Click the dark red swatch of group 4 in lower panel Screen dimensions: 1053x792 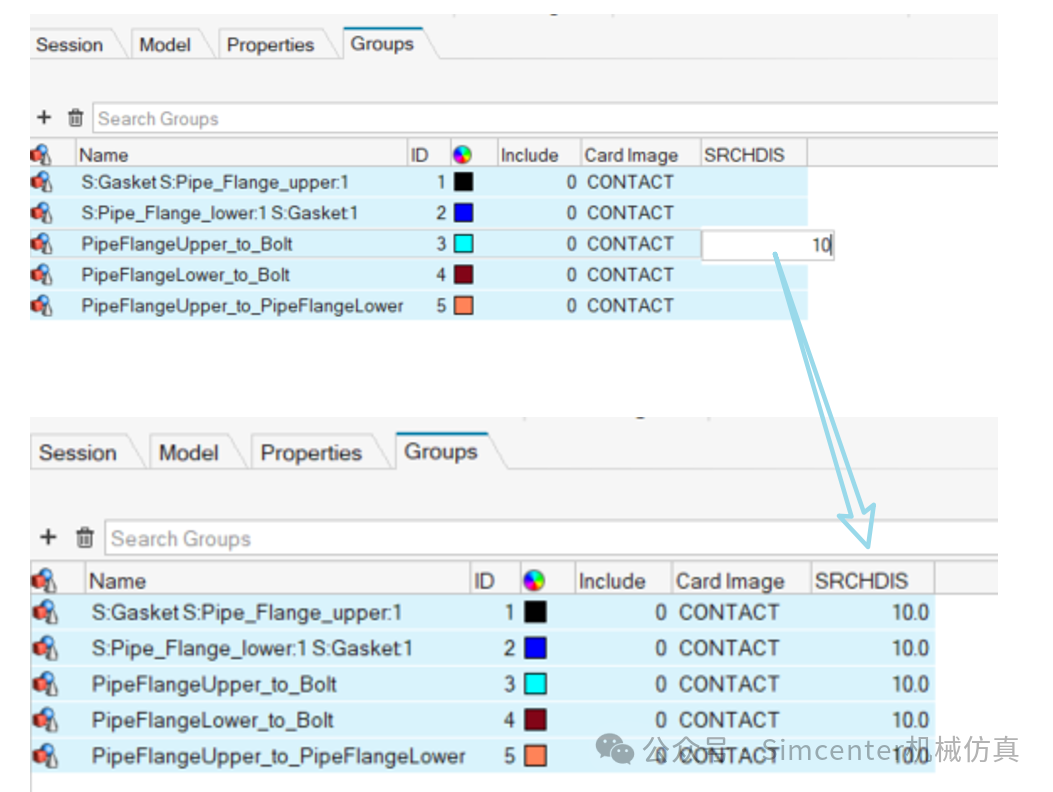(535, 720)
